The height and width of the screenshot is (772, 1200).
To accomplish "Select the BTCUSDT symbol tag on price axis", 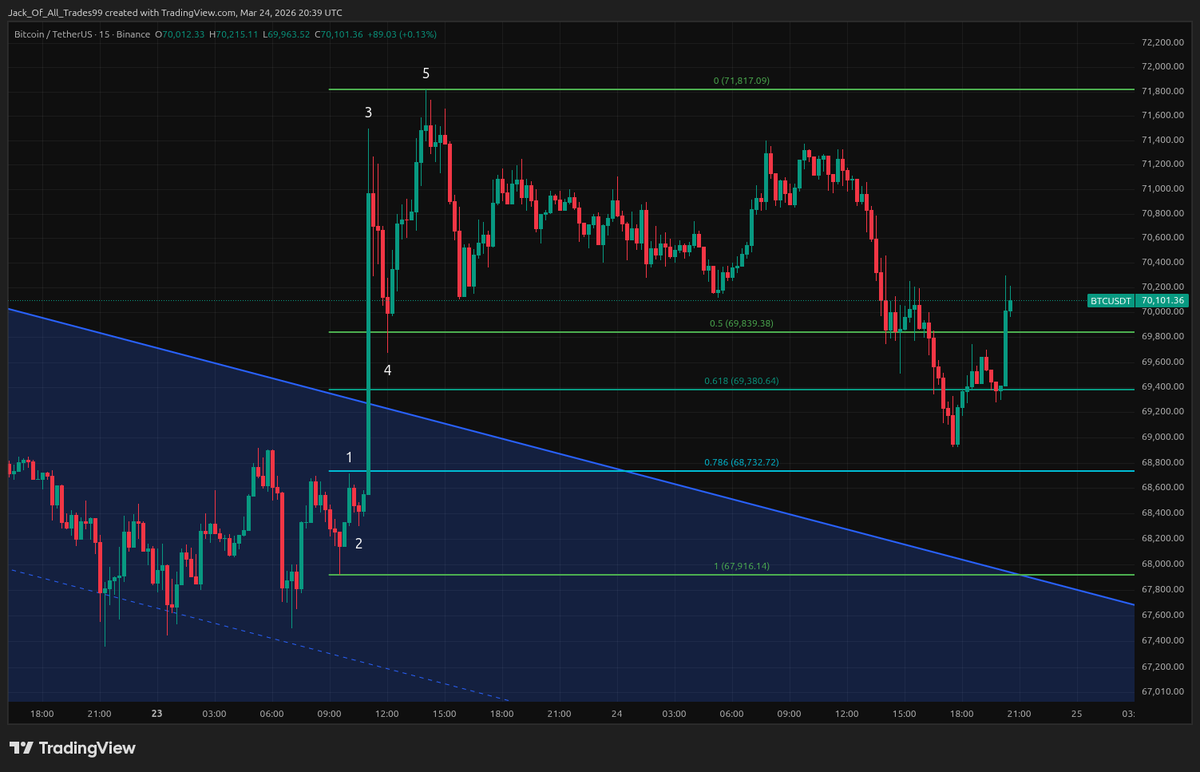I will (1110, 300).
